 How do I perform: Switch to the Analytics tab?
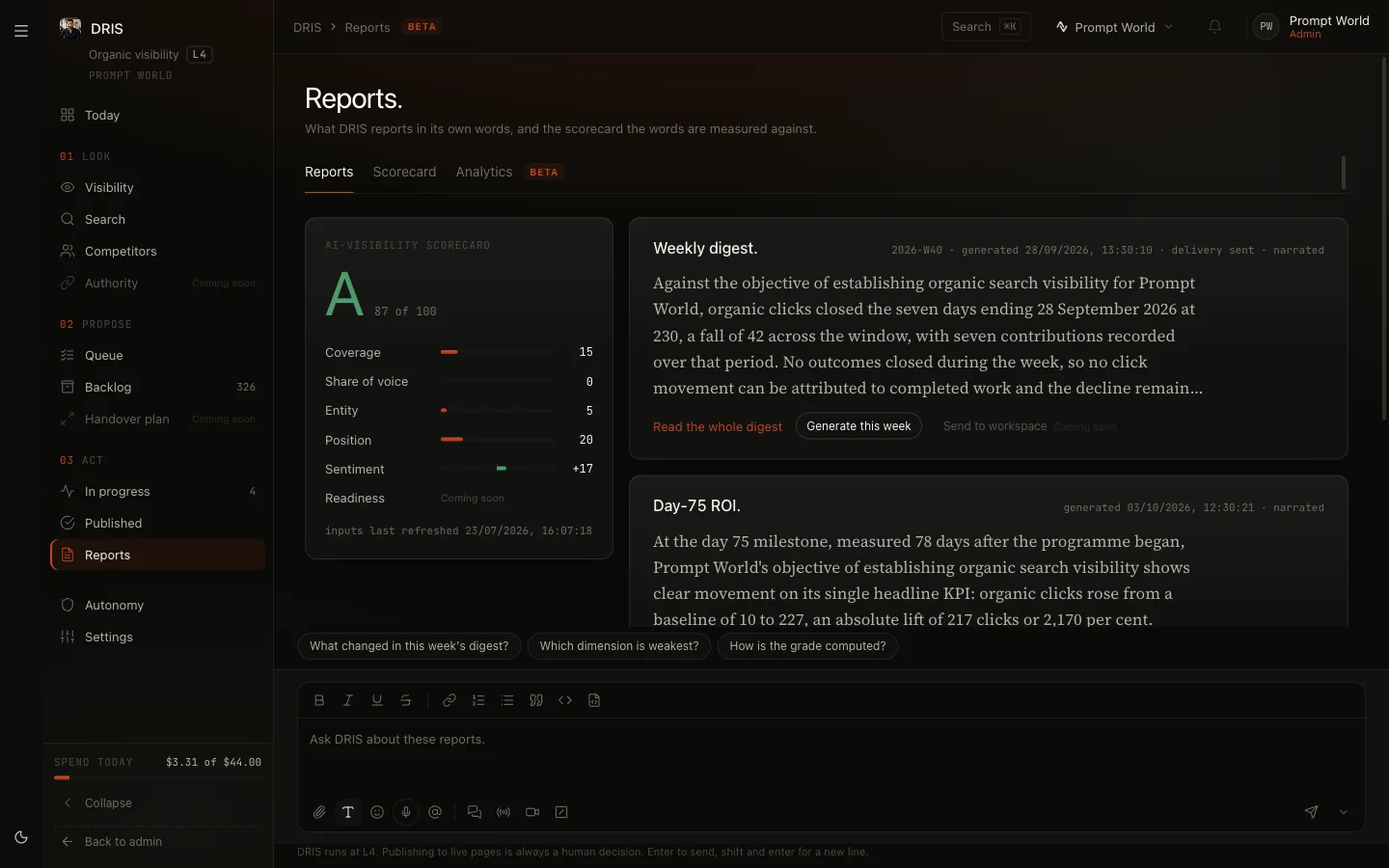coord(484,172)
